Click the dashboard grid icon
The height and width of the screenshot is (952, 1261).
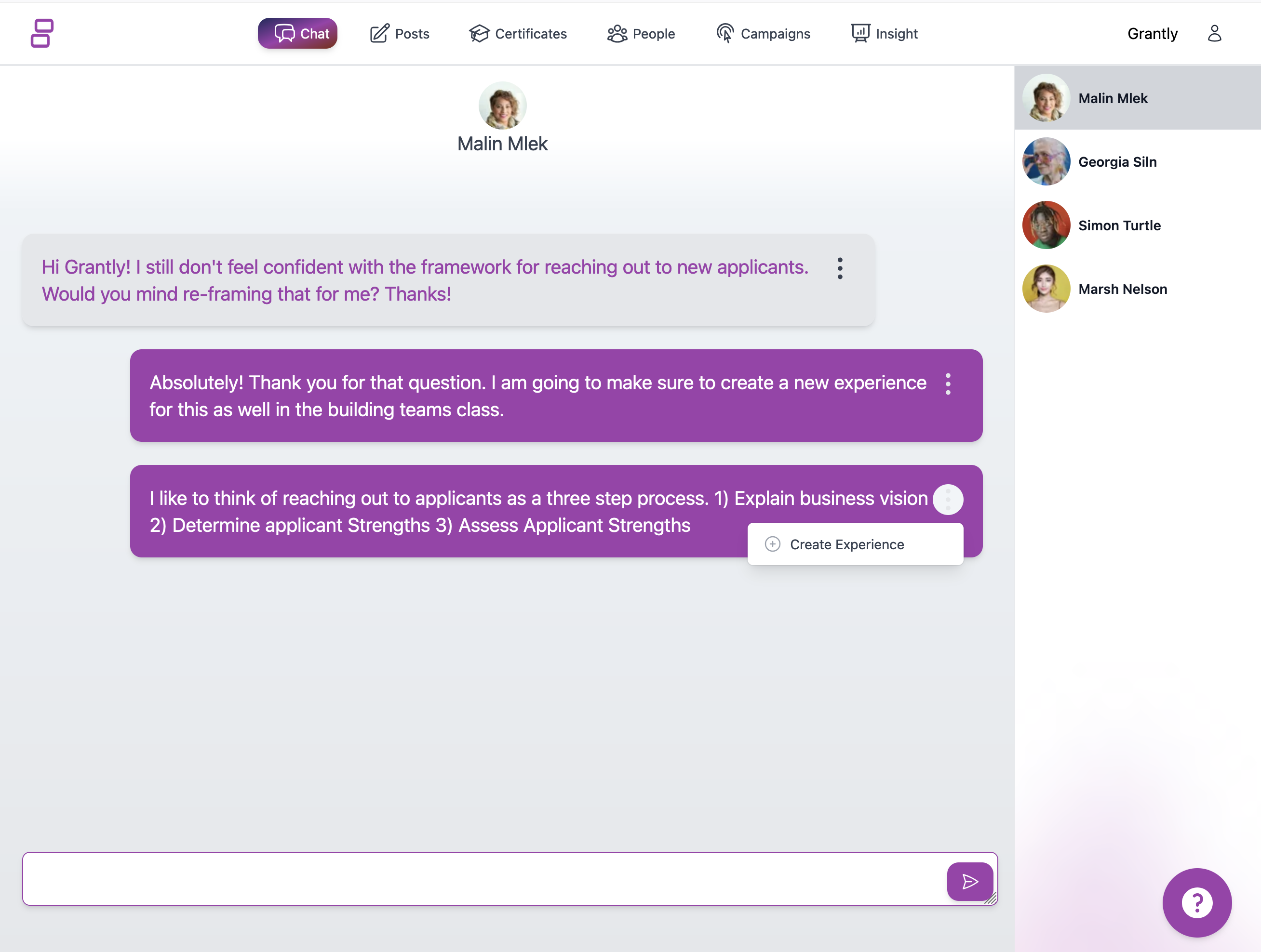click(x=42, y=33)
